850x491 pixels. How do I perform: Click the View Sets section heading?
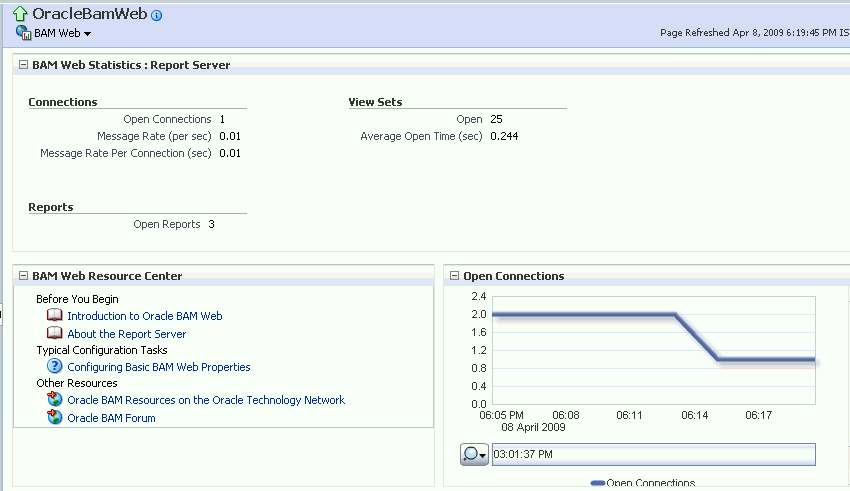click(x=375, y=102)
